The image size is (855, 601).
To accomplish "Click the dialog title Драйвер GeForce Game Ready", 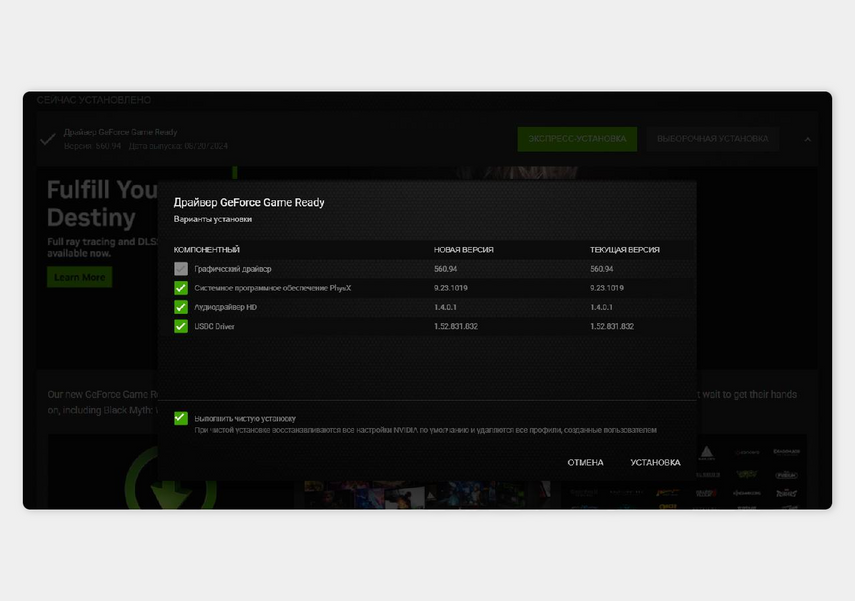I will coord(249,202).
